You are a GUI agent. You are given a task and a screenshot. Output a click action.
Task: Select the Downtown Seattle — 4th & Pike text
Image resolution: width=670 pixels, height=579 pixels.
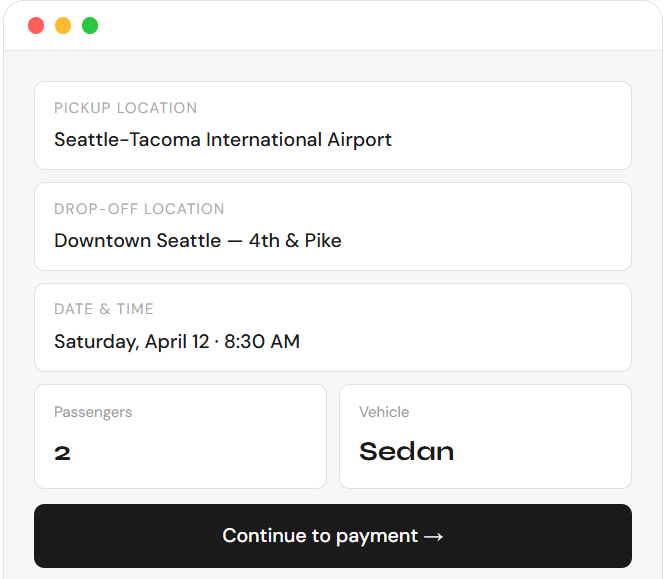coord(198,241)
